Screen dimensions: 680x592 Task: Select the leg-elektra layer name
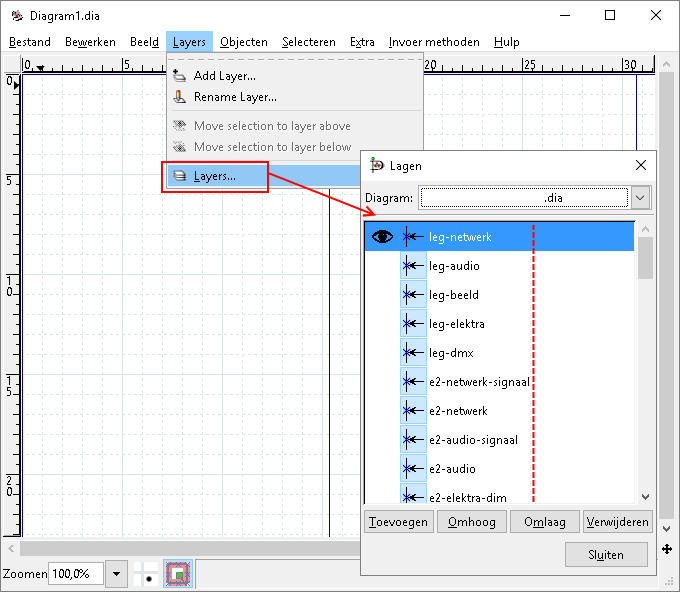(x=457, y=324)
